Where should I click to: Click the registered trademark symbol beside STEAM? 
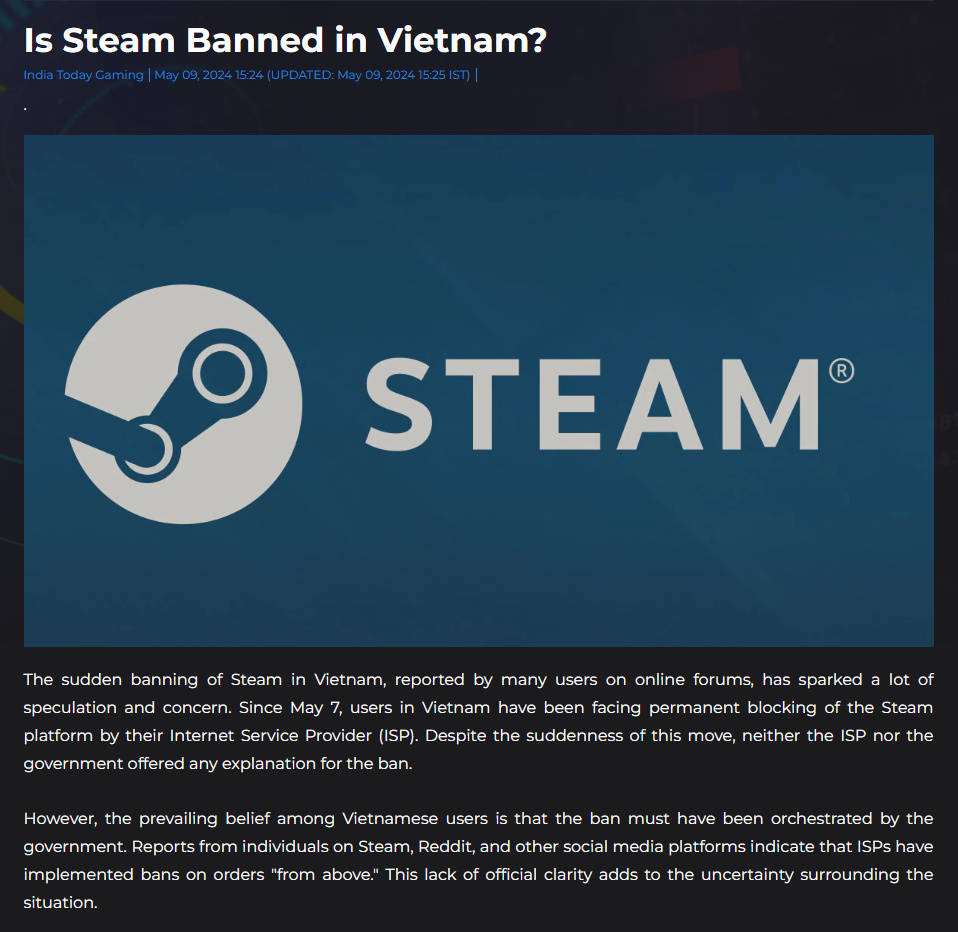click(x=841, y=371)
